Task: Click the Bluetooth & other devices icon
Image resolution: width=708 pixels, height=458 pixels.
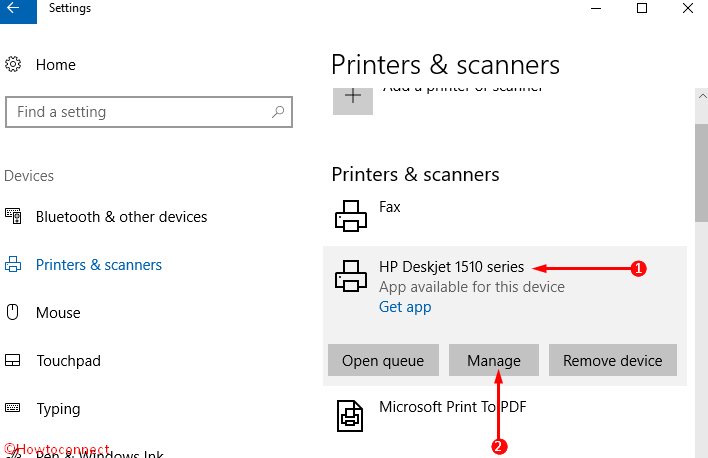Action: point(13,216)
